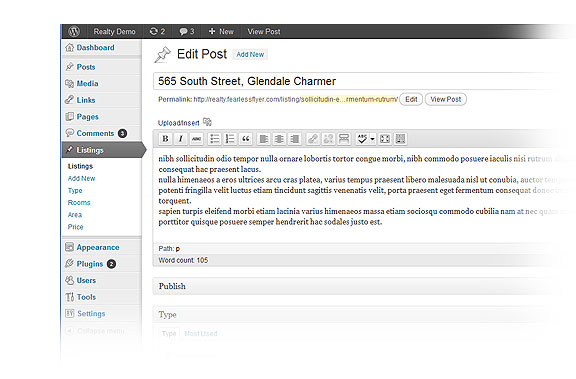The width and height of the screenshot is (576, 379).
Task: Apply Italic formatting in the editor
Action: click(181, 139)
